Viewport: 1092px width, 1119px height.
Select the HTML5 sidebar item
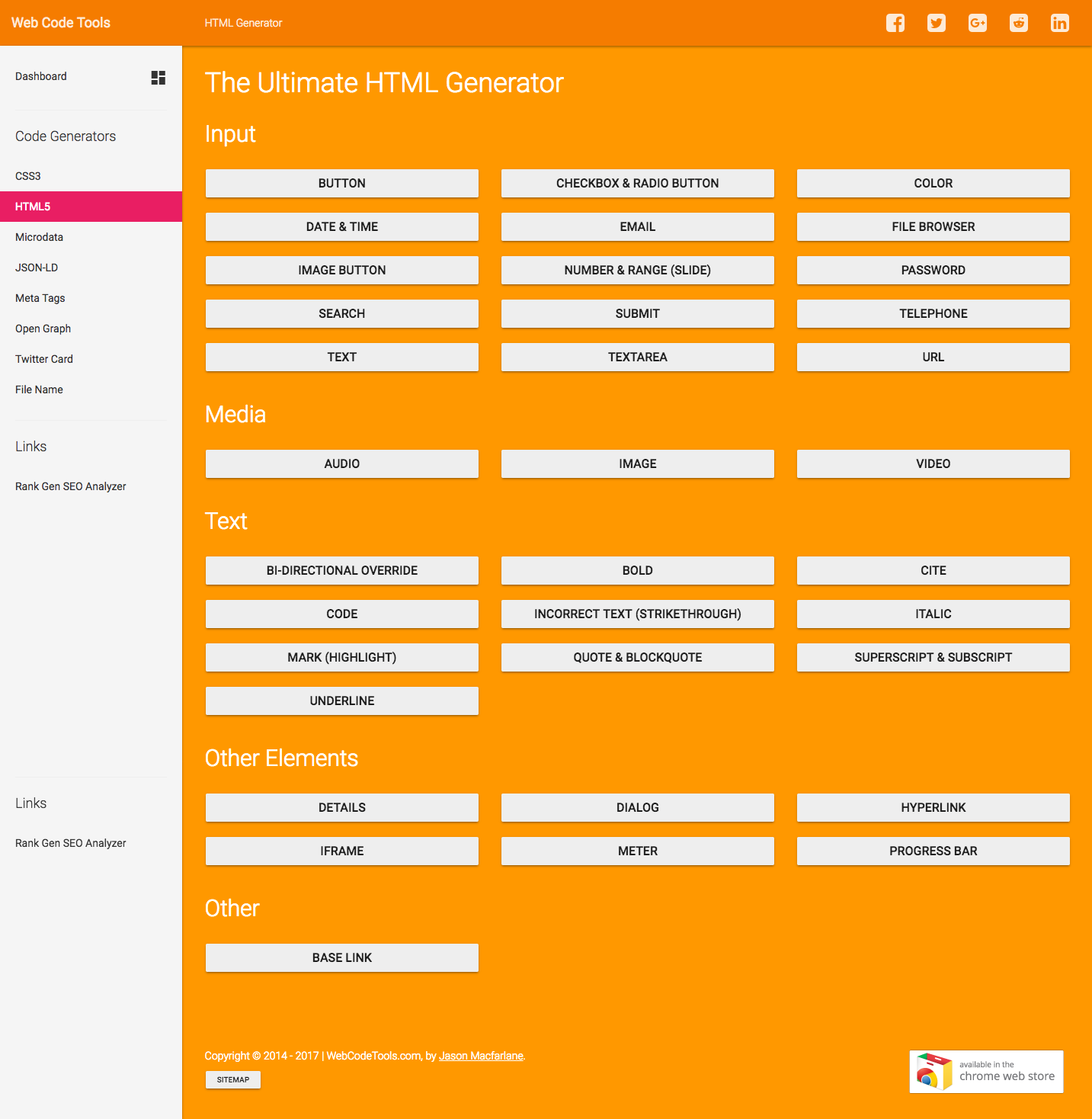pyautogui.click(x=91, y=207)
